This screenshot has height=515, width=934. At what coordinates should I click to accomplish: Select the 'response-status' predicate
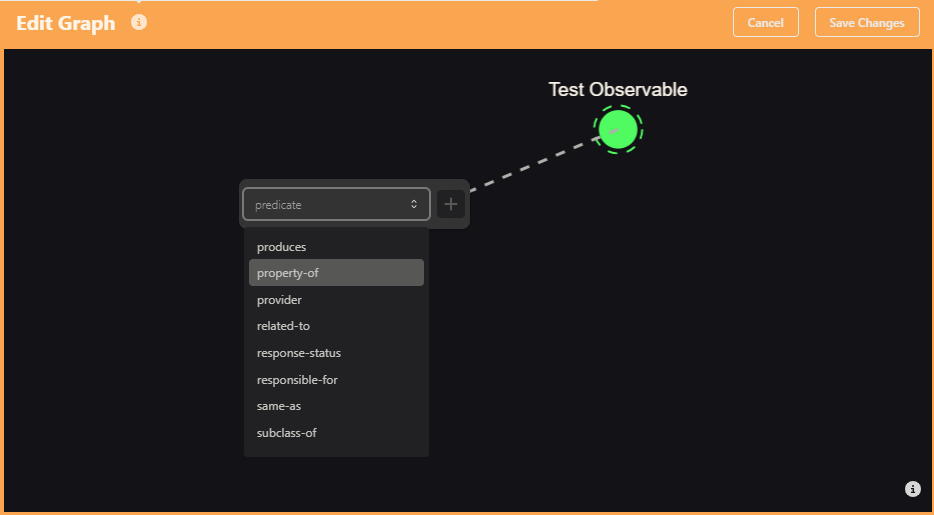click(x=337, y=353)
